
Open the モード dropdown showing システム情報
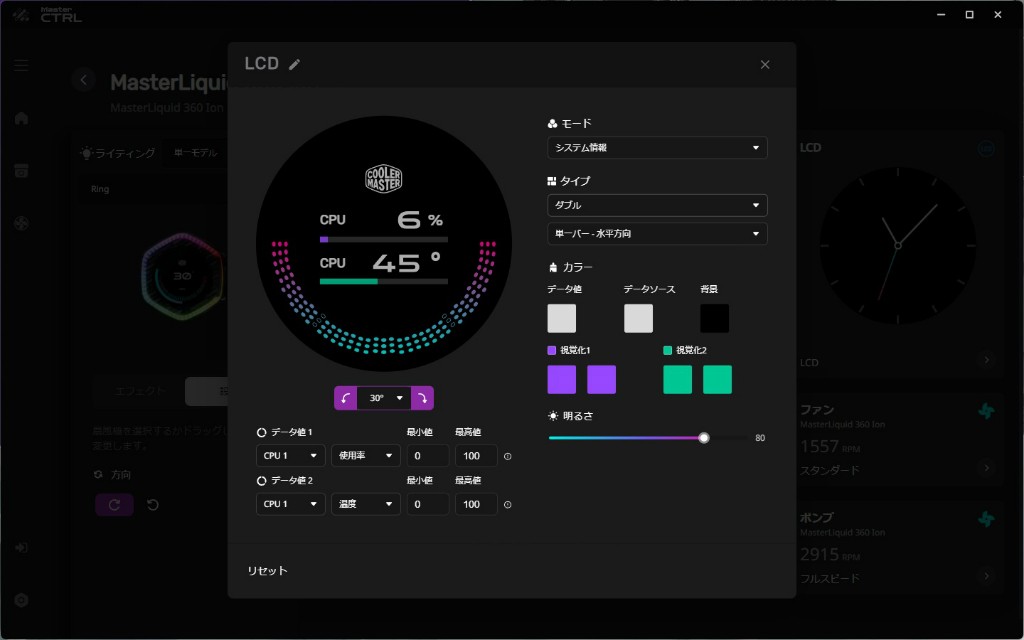(657, 148)
